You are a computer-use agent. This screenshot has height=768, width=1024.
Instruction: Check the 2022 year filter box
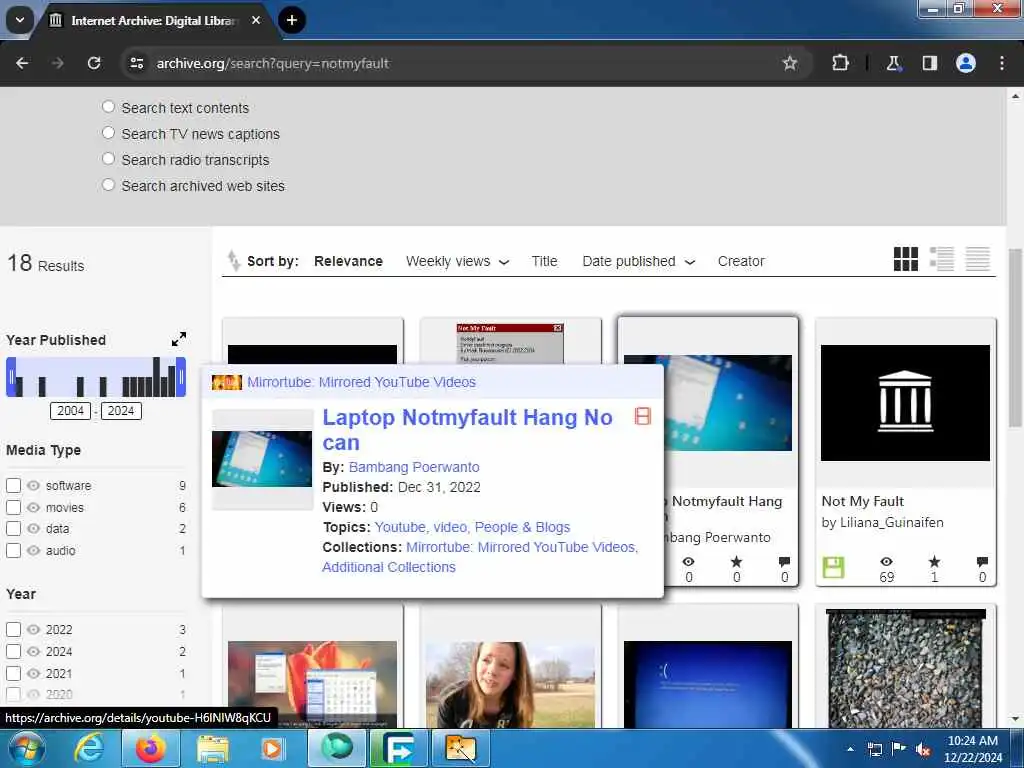(13, 630)
